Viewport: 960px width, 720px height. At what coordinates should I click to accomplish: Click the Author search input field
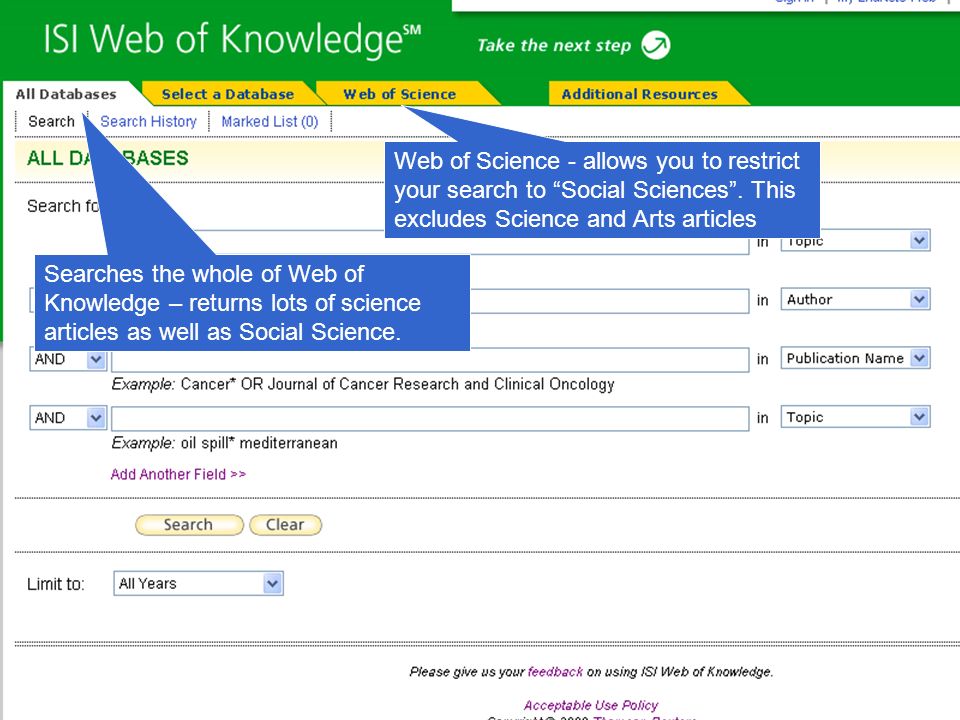[x=609, y=301]
